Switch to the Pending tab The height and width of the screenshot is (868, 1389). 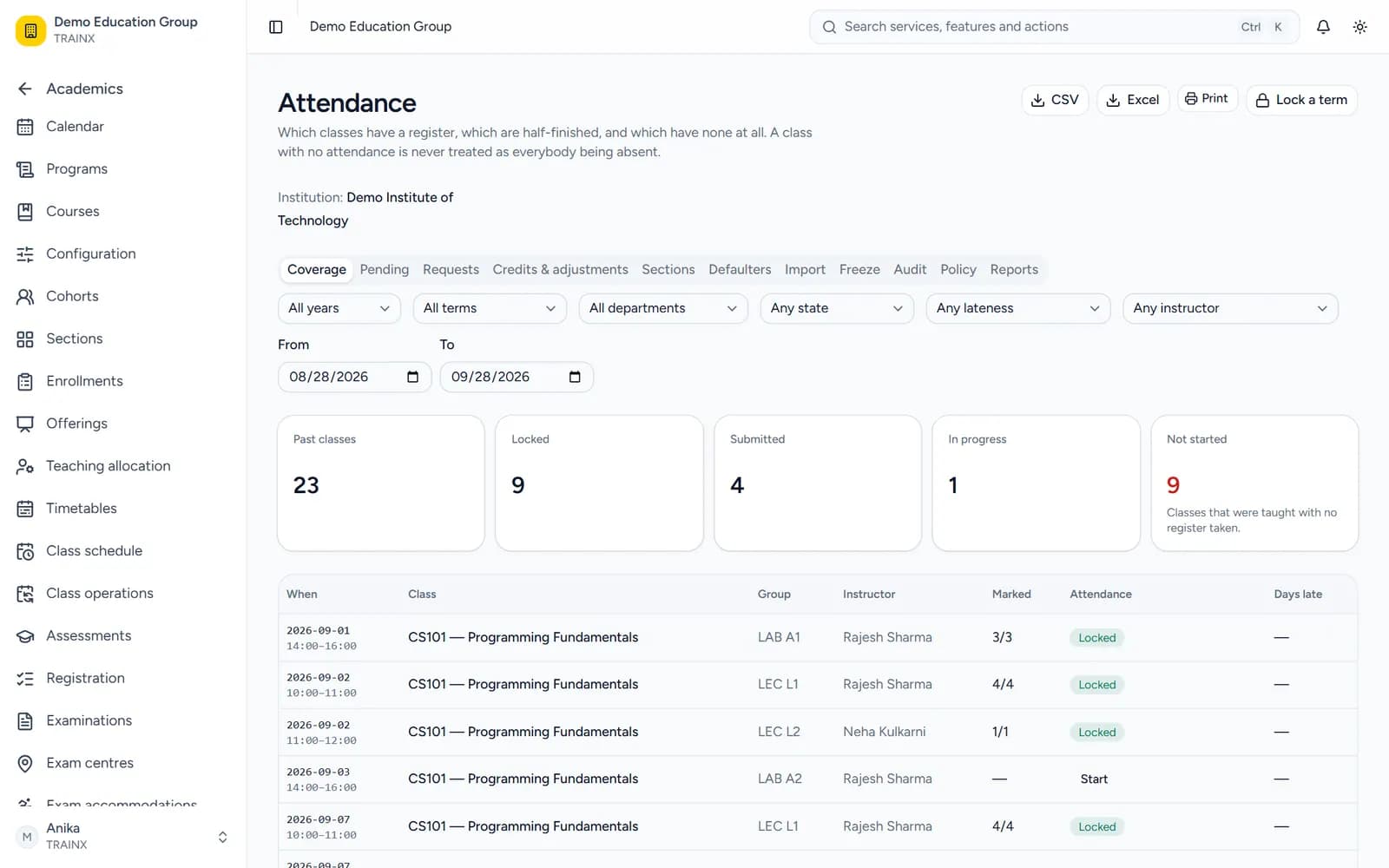click(x=385, y=270)
